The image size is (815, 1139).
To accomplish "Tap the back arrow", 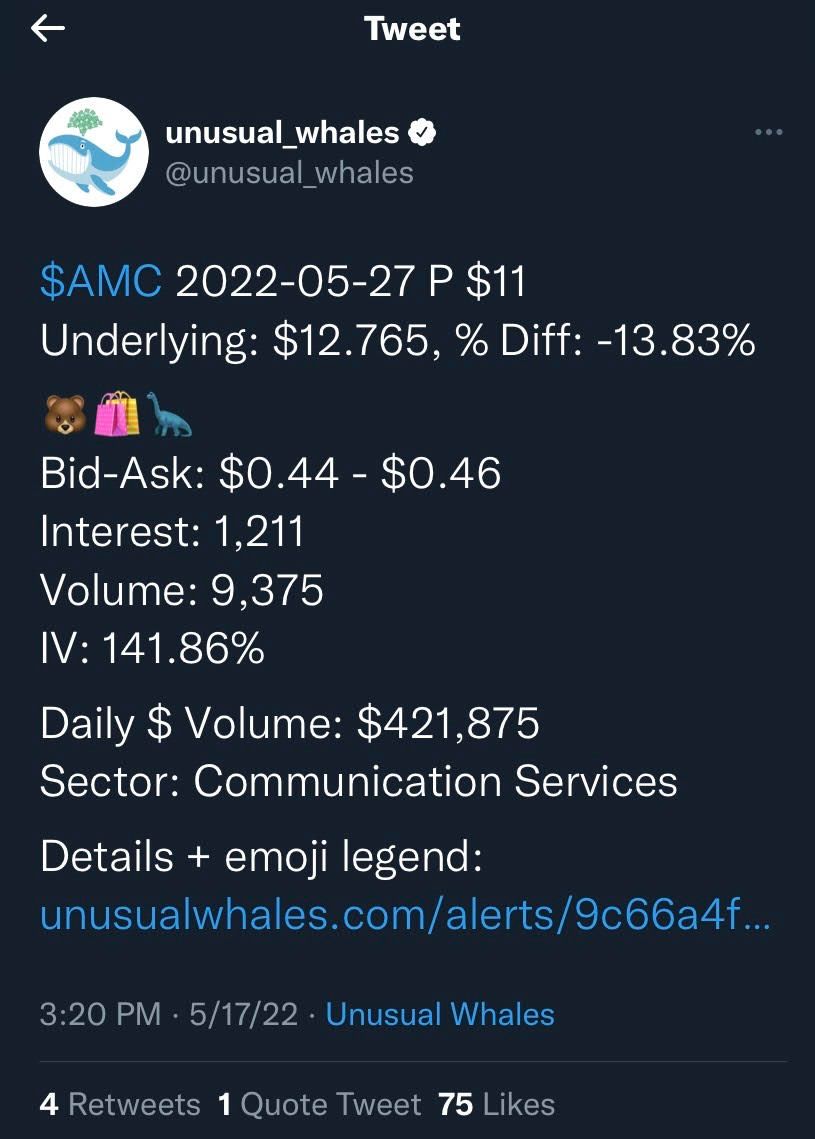I will (48, 29).
